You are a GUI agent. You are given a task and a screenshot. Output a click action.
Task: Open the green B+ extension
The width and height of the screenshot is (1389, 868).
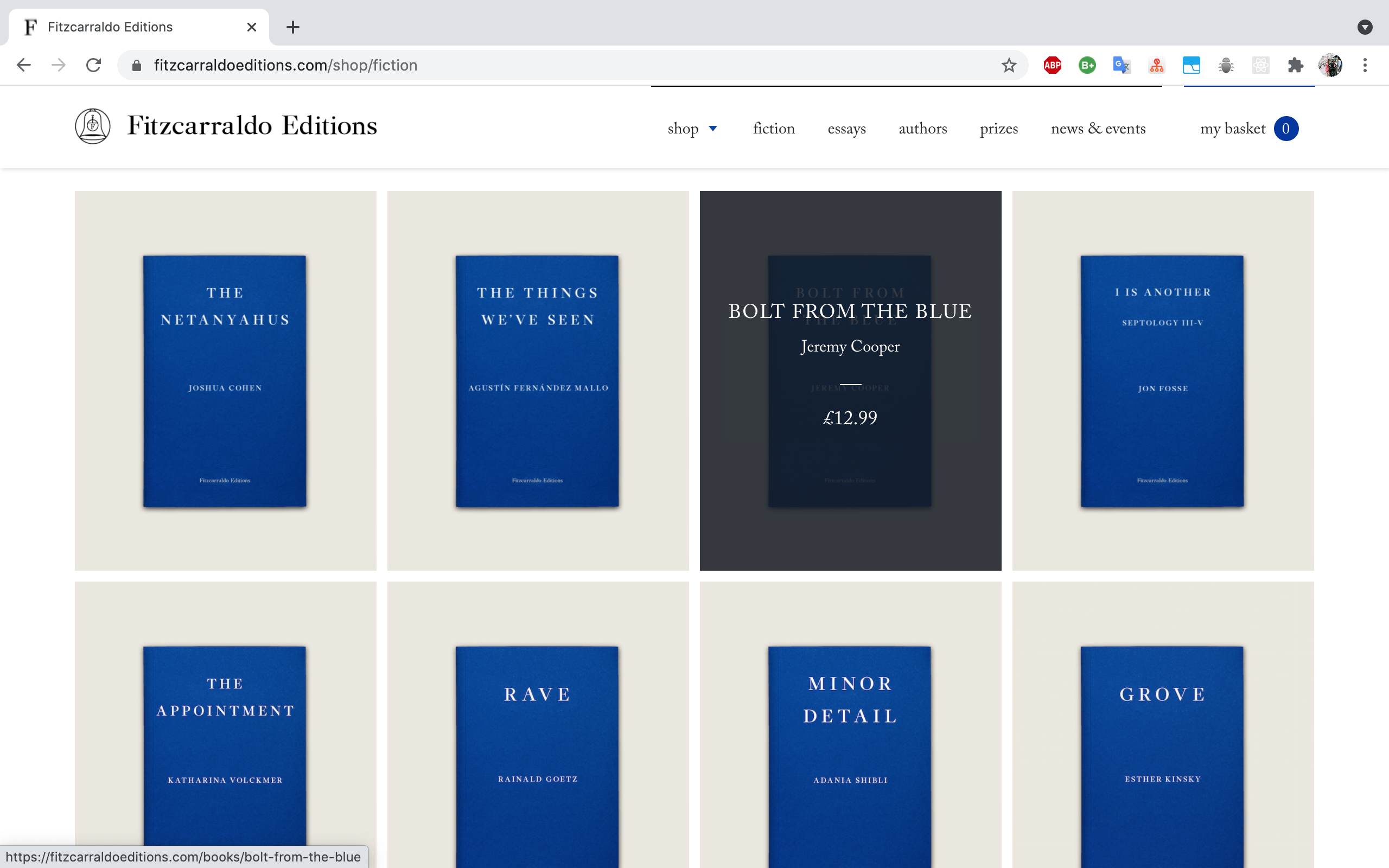pos(1086,65)
